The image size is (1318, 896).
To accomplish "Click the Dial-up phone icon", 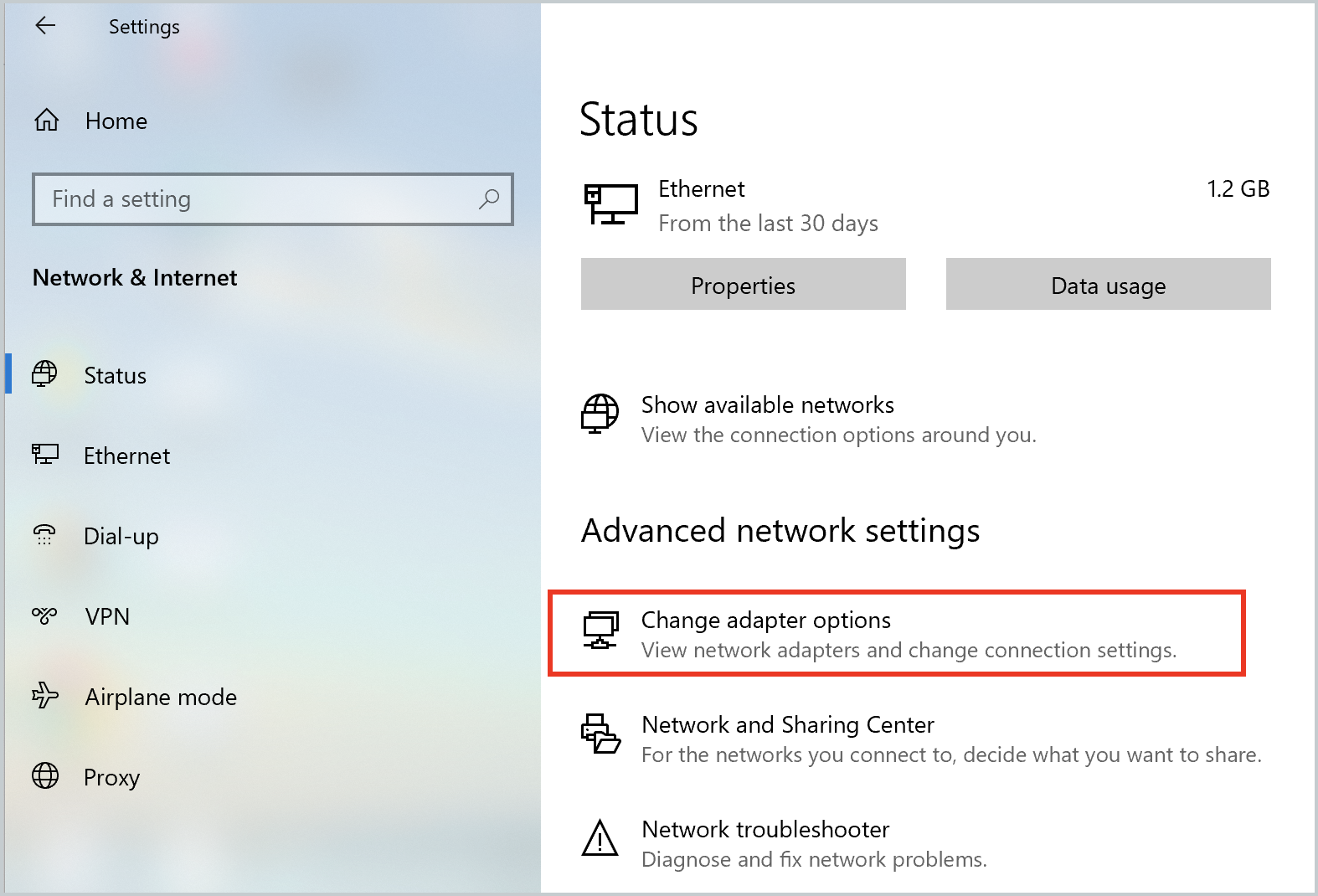I will pyautogui.click(x=44, y=535).
